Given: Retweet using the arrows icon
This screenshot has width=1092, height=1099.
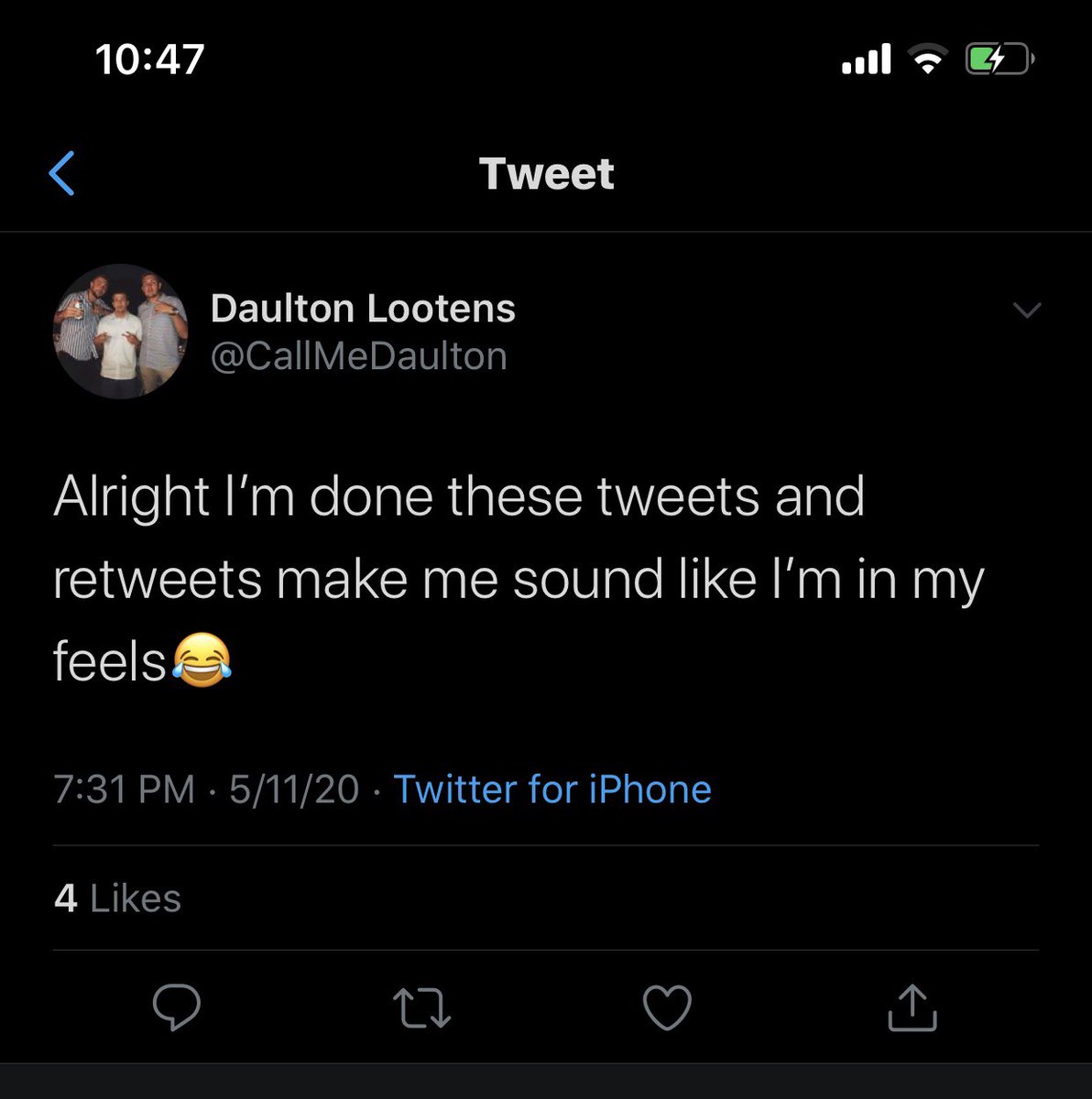Looking at the screenshot, I should 421,1007.
